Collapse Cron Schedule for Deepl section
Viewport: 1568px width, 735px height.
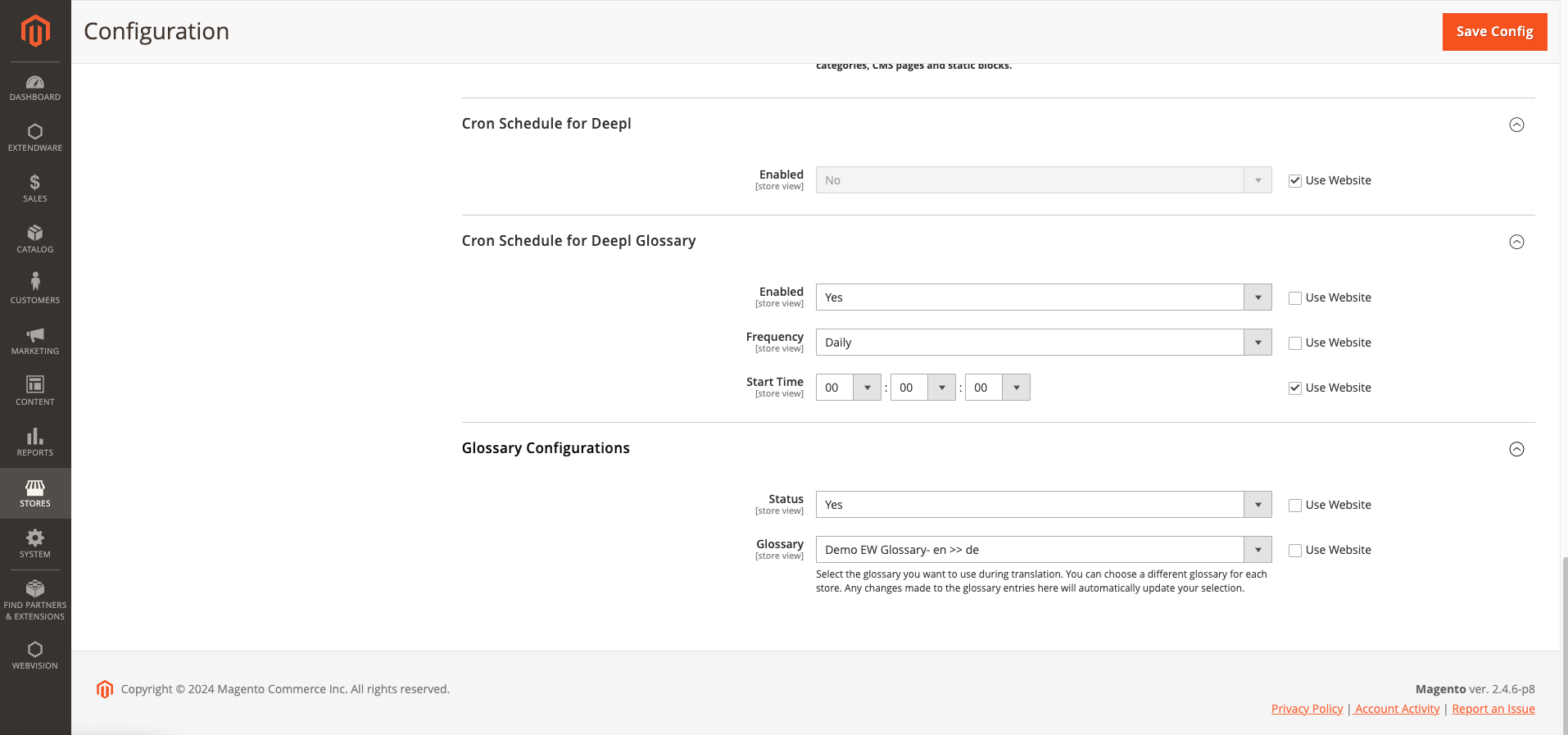(1516, 125)
